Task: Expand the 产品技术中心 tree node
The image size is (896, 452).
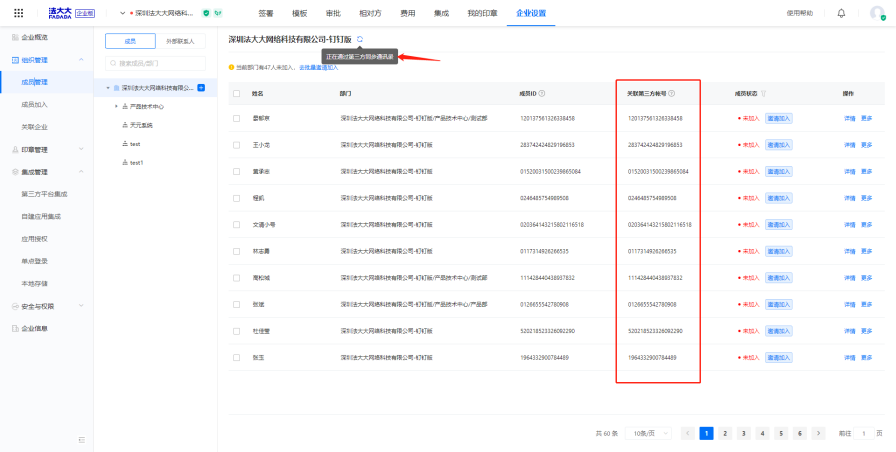Action: [x=116, y=106]
